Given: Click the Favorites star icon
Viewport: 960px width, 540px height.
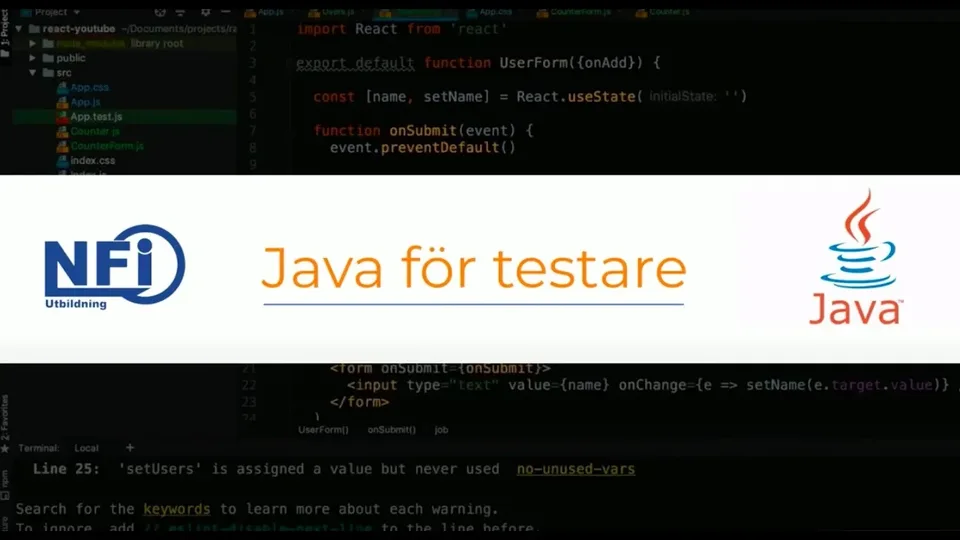Looking at the screenshot, I should [x=5, y=449].
